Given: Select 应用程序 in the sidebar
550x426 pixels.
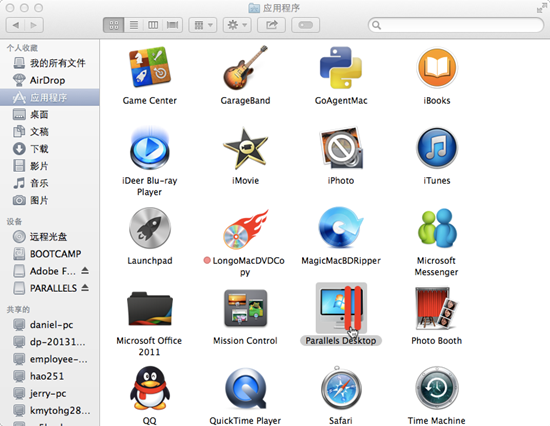Looking at the screenshot, I should pos(49,97).
